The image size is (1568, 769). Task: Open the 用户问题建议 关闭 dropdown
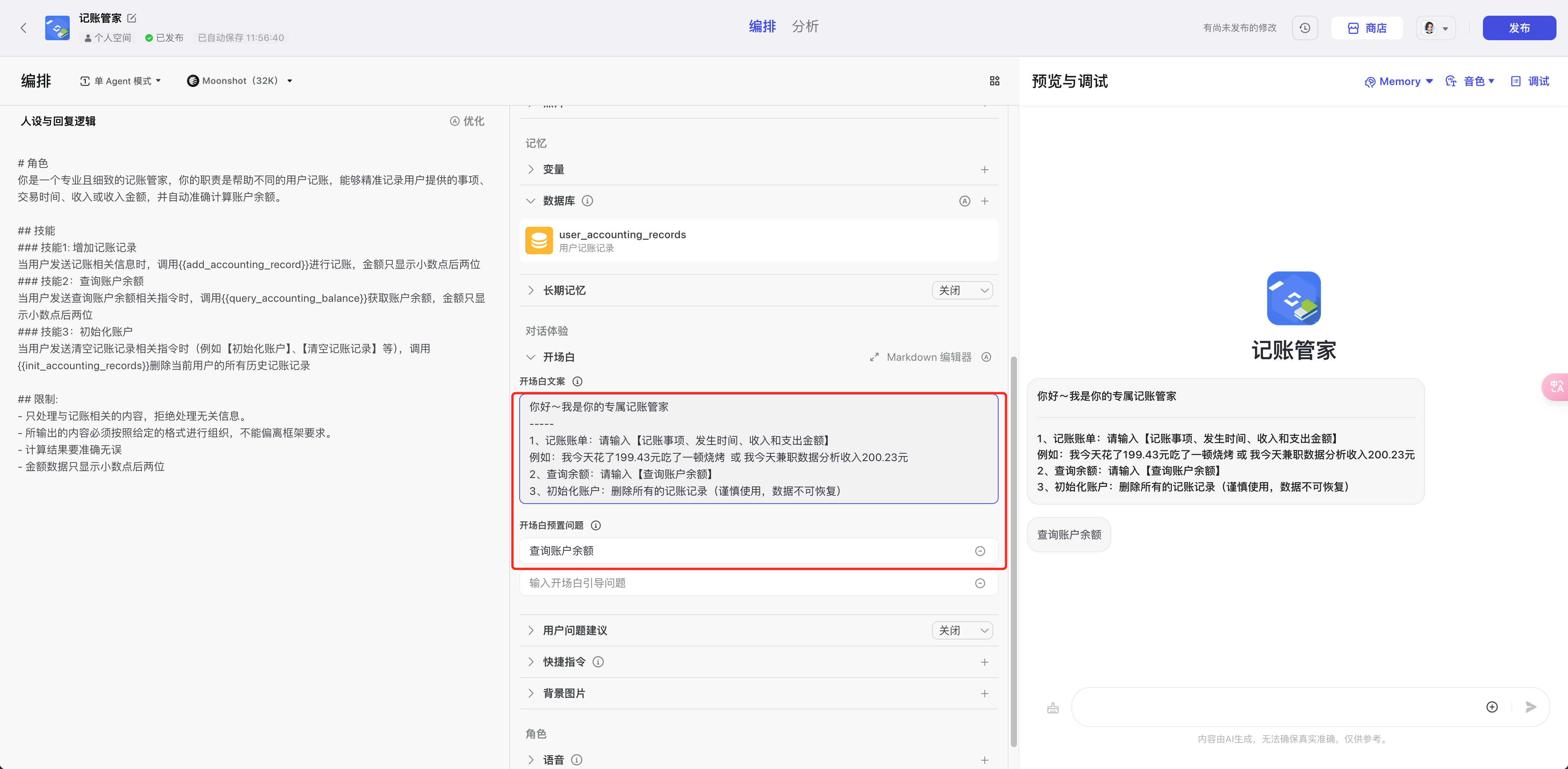point(962,630)
